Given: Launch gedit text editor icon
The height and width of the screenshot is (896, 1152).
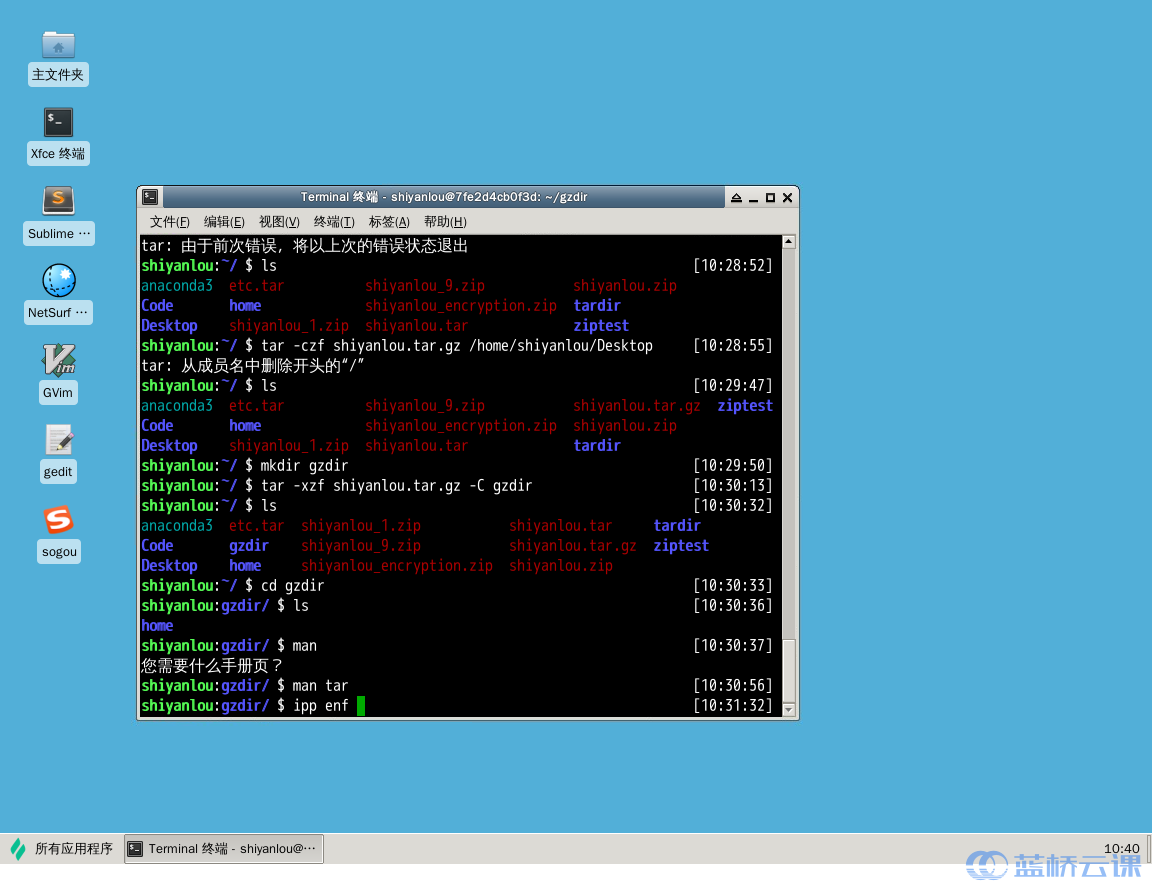Looking at the screenshot, I should pyautogui.click(x=58, y=439).
